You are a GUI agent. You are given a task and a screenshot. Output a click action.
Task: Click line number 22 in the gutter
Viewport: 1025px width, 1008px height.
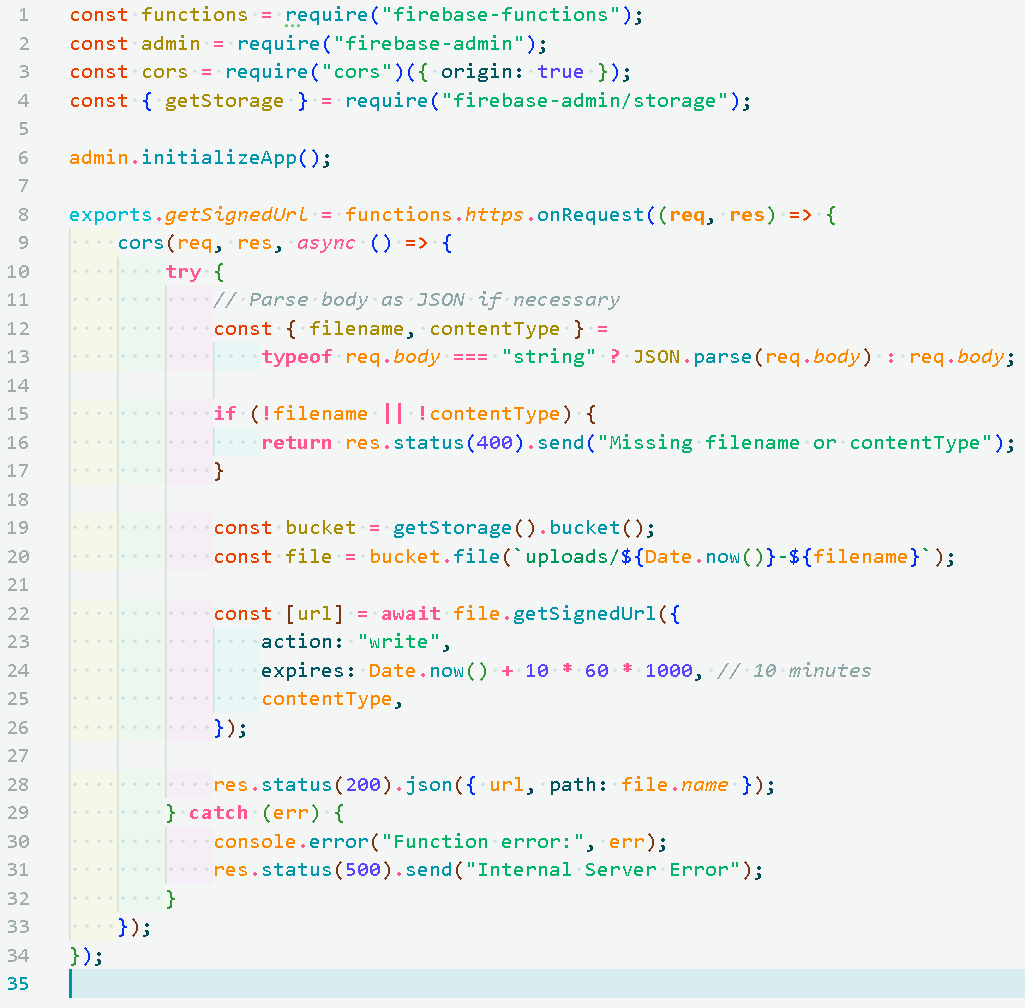[18, 613]
